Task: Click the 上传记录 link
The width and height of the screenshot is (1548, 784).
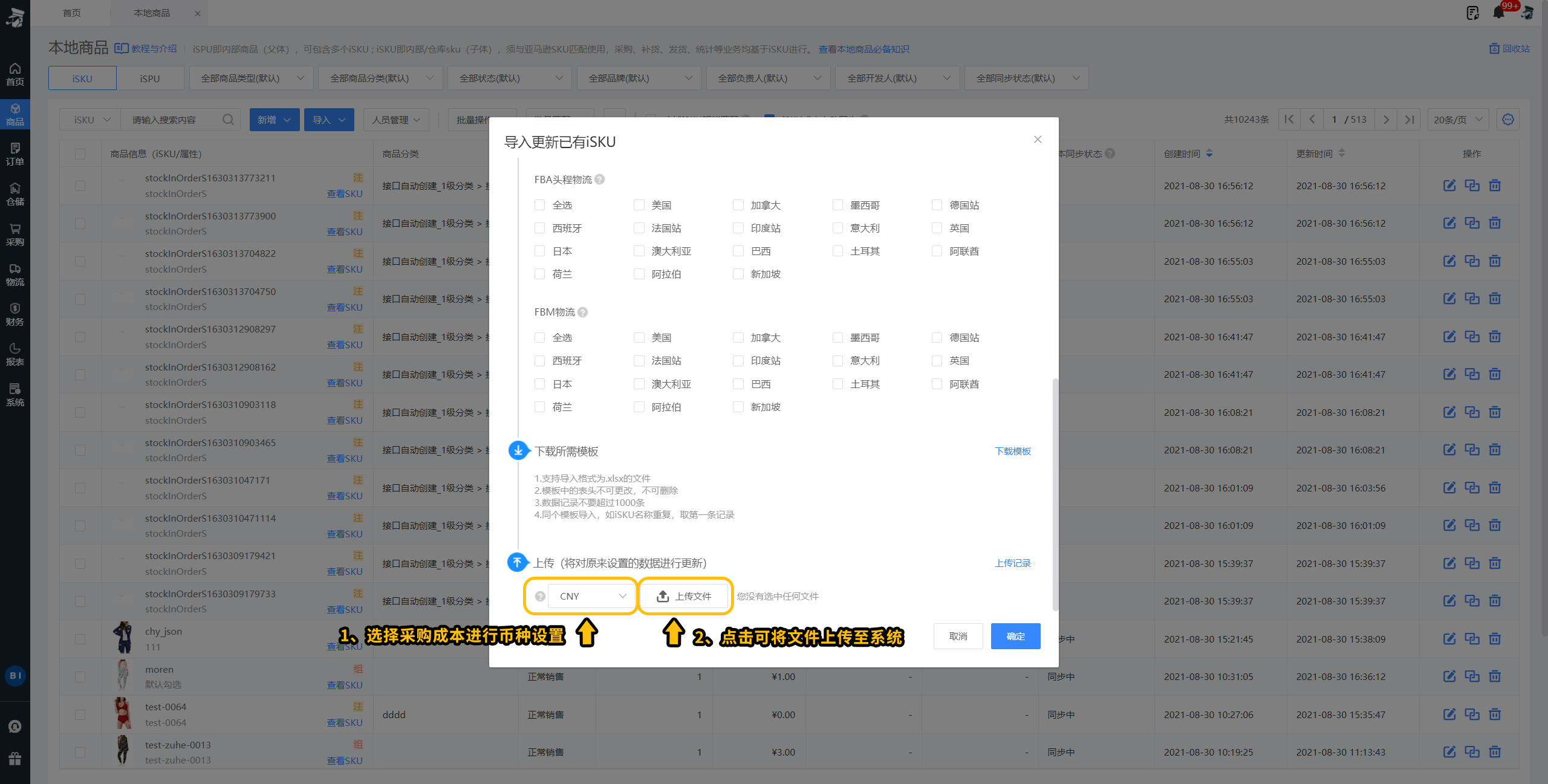Action: (1013, 563)
